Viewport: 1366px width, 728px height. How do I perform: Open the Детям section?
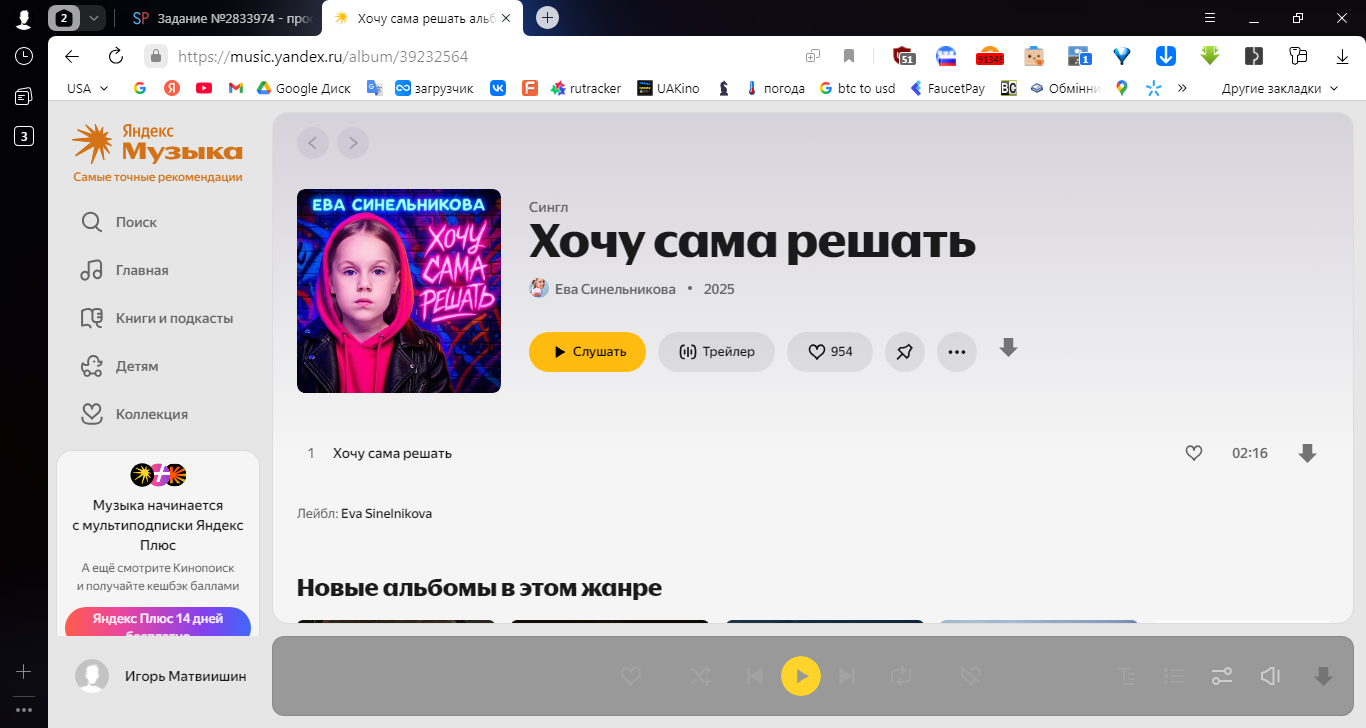pyautogui.click(x=120, y=366)
